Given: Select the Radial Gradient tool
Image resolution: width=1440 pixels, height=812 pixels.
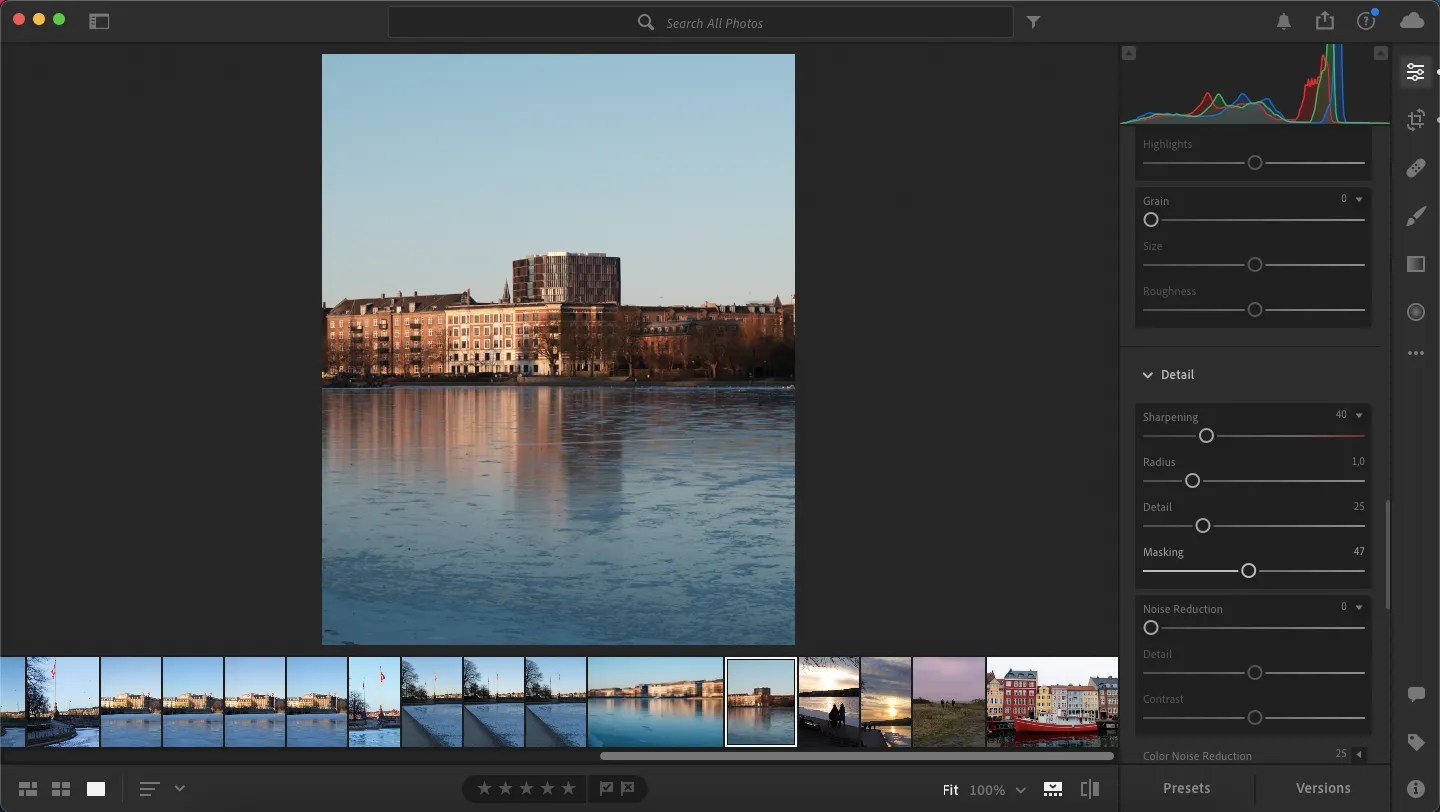Looking at the screenshot, I should 1415,312.
